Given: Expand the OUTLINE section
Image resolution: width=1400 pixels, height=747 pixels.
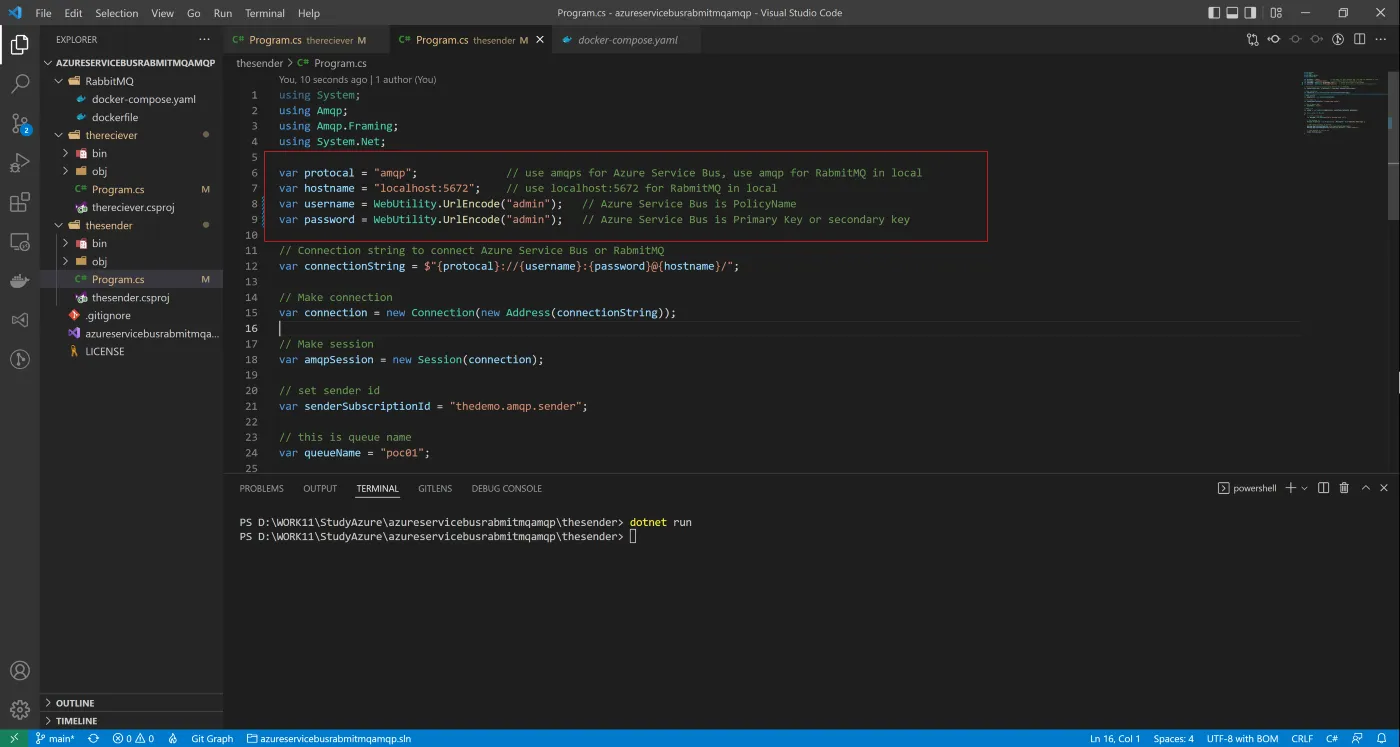Looking at the screenshot, I should coord(131,703).
